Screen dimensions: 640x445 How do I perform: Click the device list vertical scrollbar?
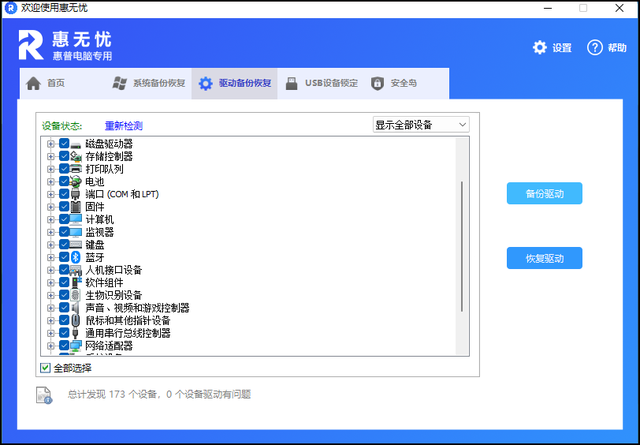pyautogui.click(x=462, y=247)
